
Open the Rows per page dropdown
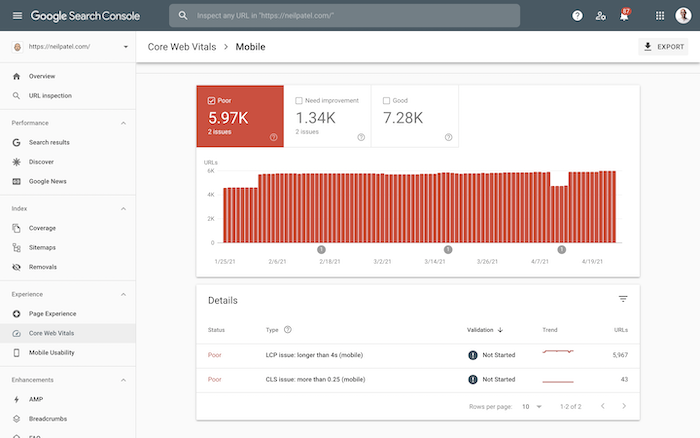coord(532,406)
